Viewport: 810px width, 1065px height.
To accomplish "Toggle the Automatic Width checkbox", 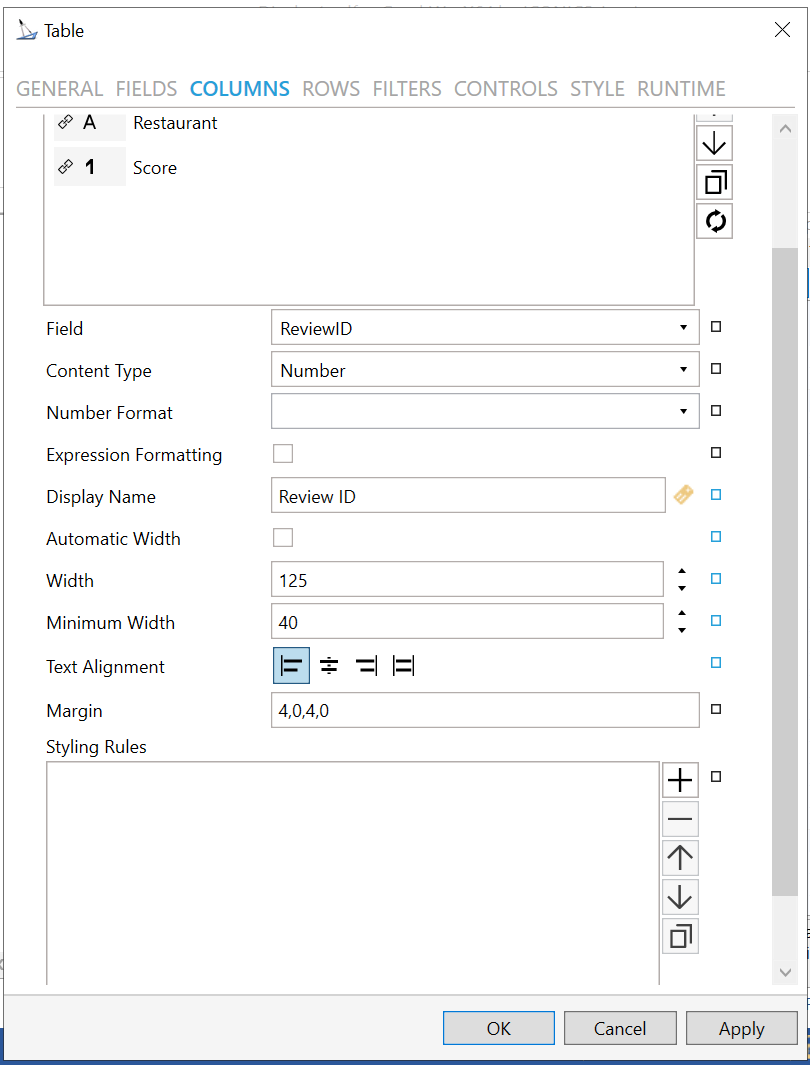I will point(283,538).
